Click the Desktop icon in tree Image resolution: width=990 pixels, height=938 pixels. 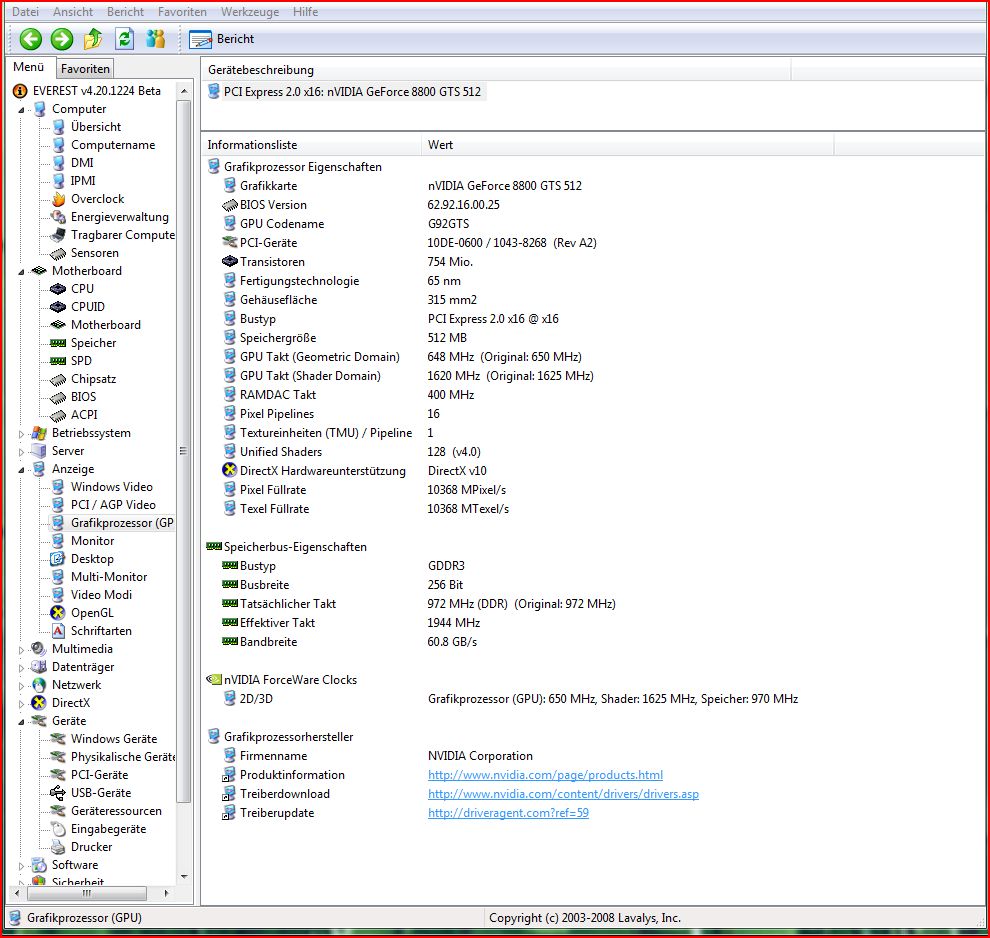pos(58,559)
